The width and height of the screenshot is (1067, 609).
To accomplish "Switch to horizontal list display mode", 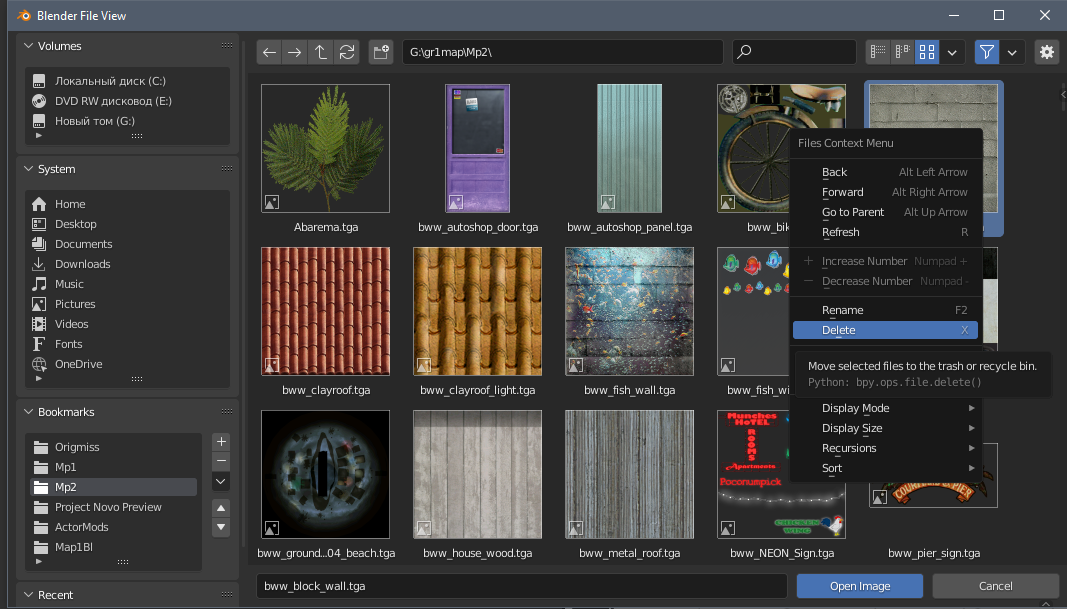I will (x=902, y=52).
